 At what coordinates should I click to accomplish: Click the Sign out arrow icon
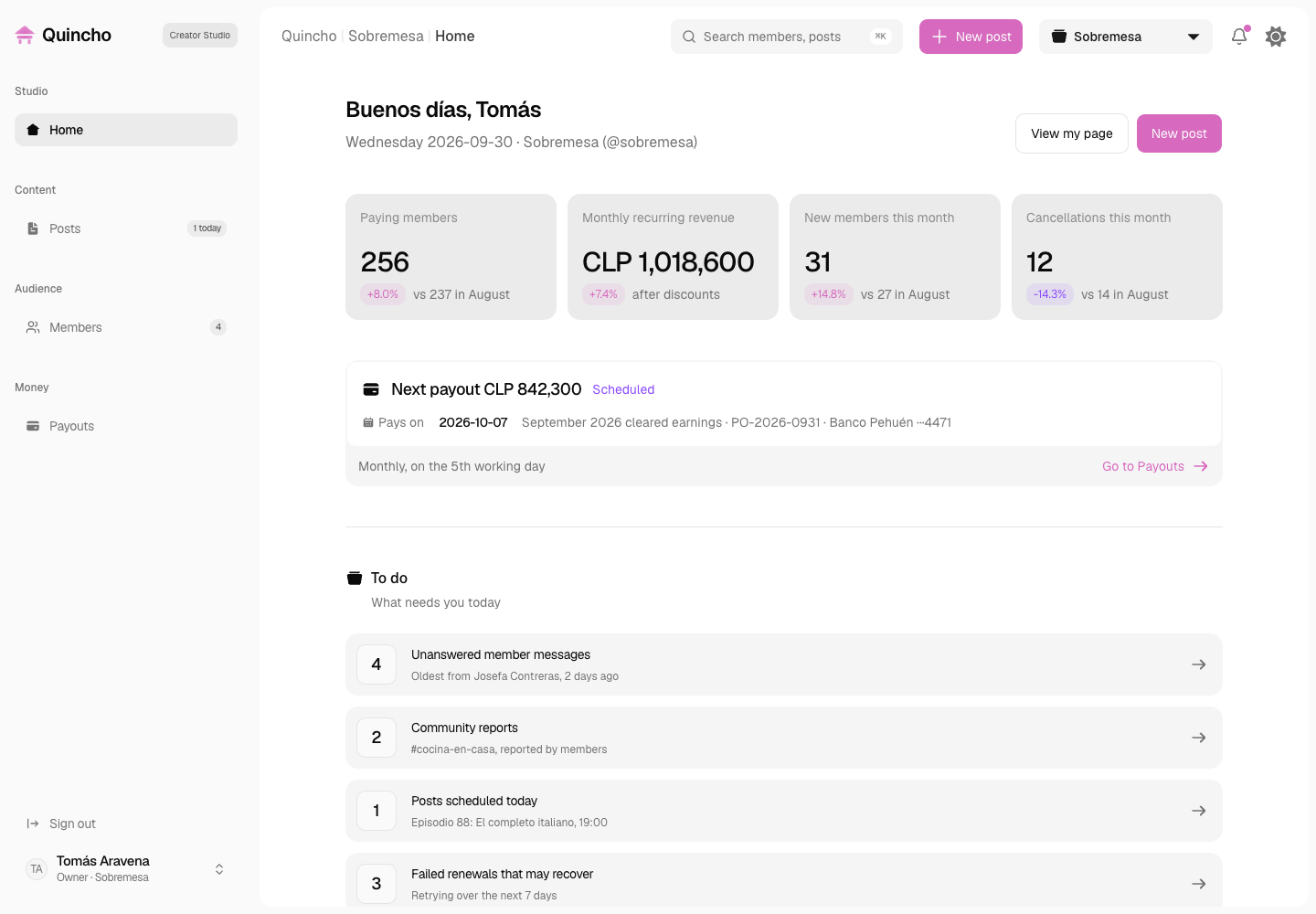coord(33,824)
